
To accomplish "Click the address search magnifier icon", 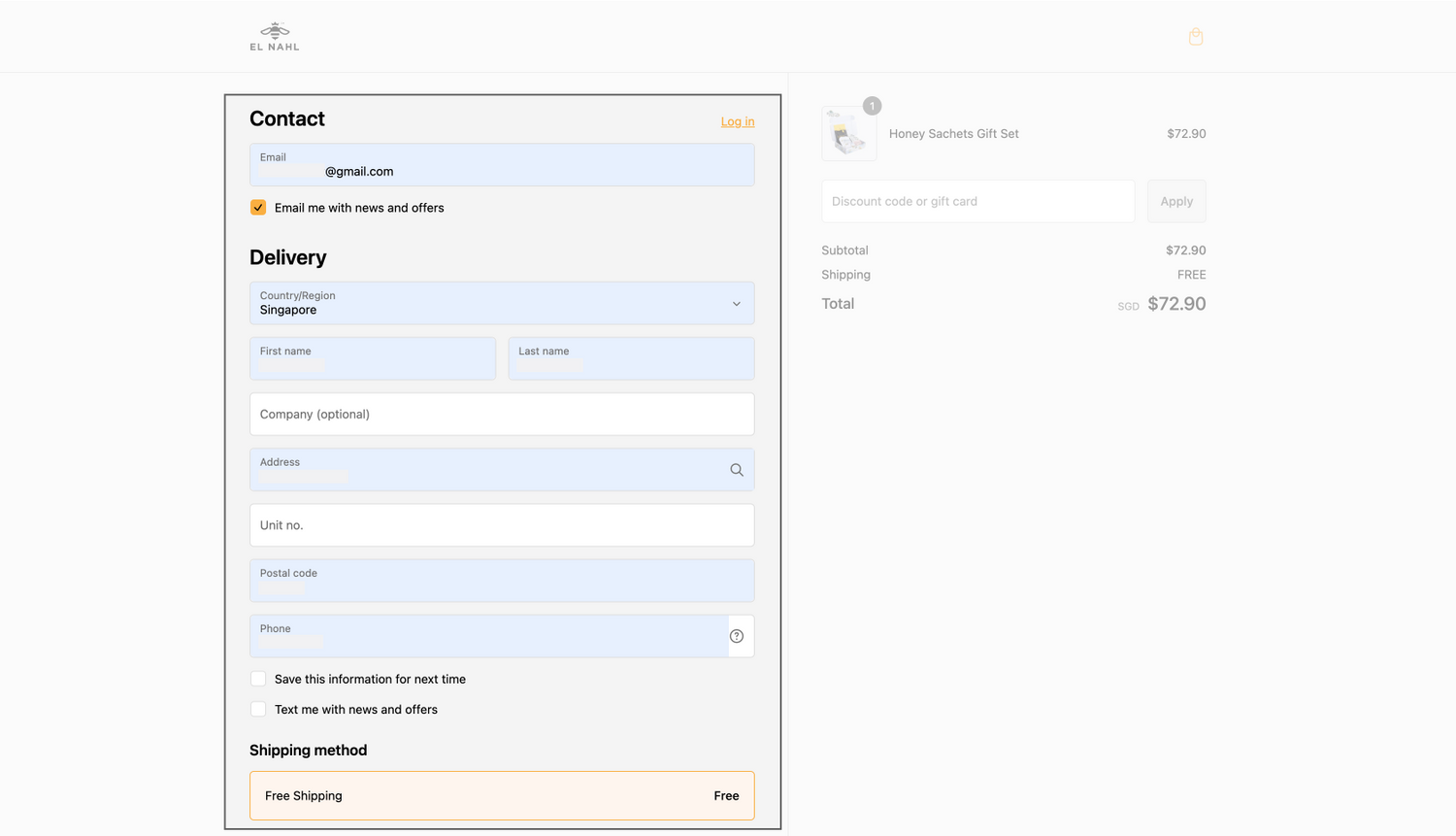I will 737,470.
